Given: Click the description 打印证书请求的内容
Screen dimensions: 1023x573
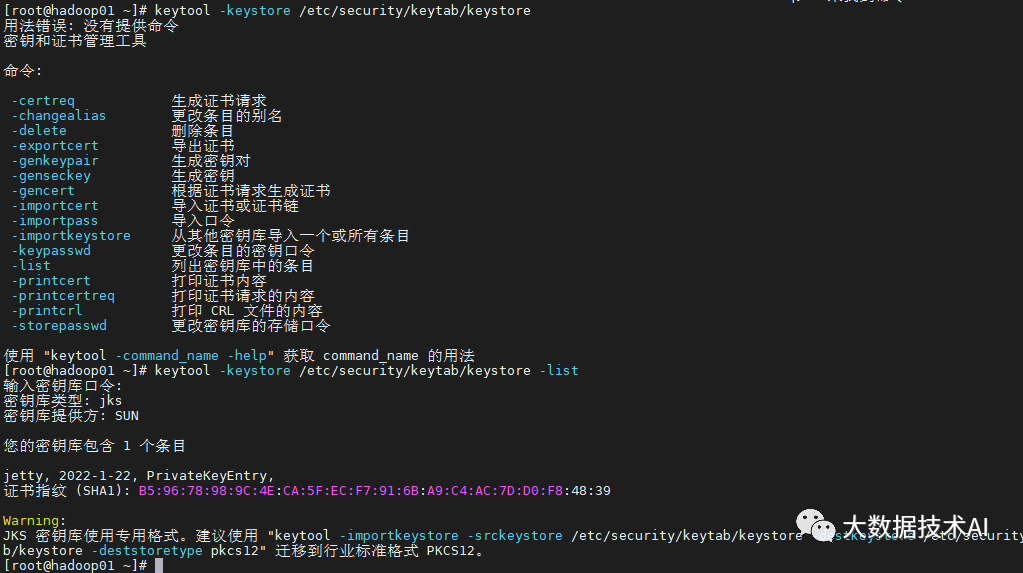Looking at the screenshot, I should click(x=243, y=296).
